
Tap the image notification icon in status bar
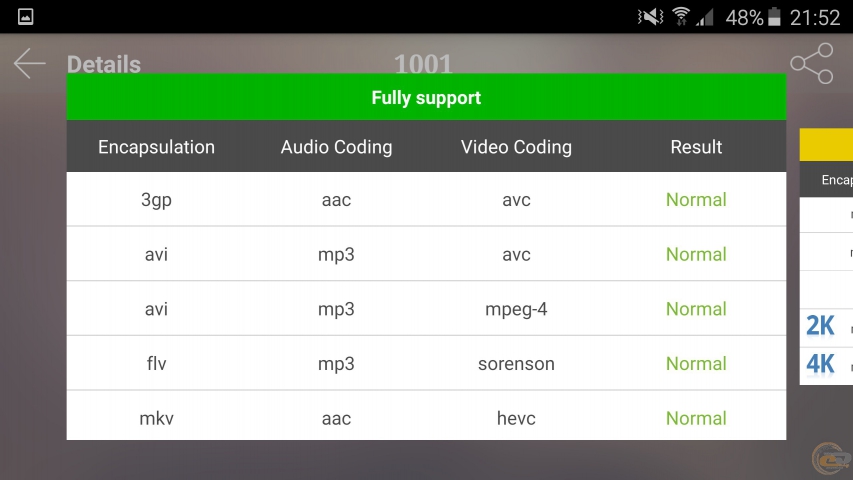[x=26, y=17]
